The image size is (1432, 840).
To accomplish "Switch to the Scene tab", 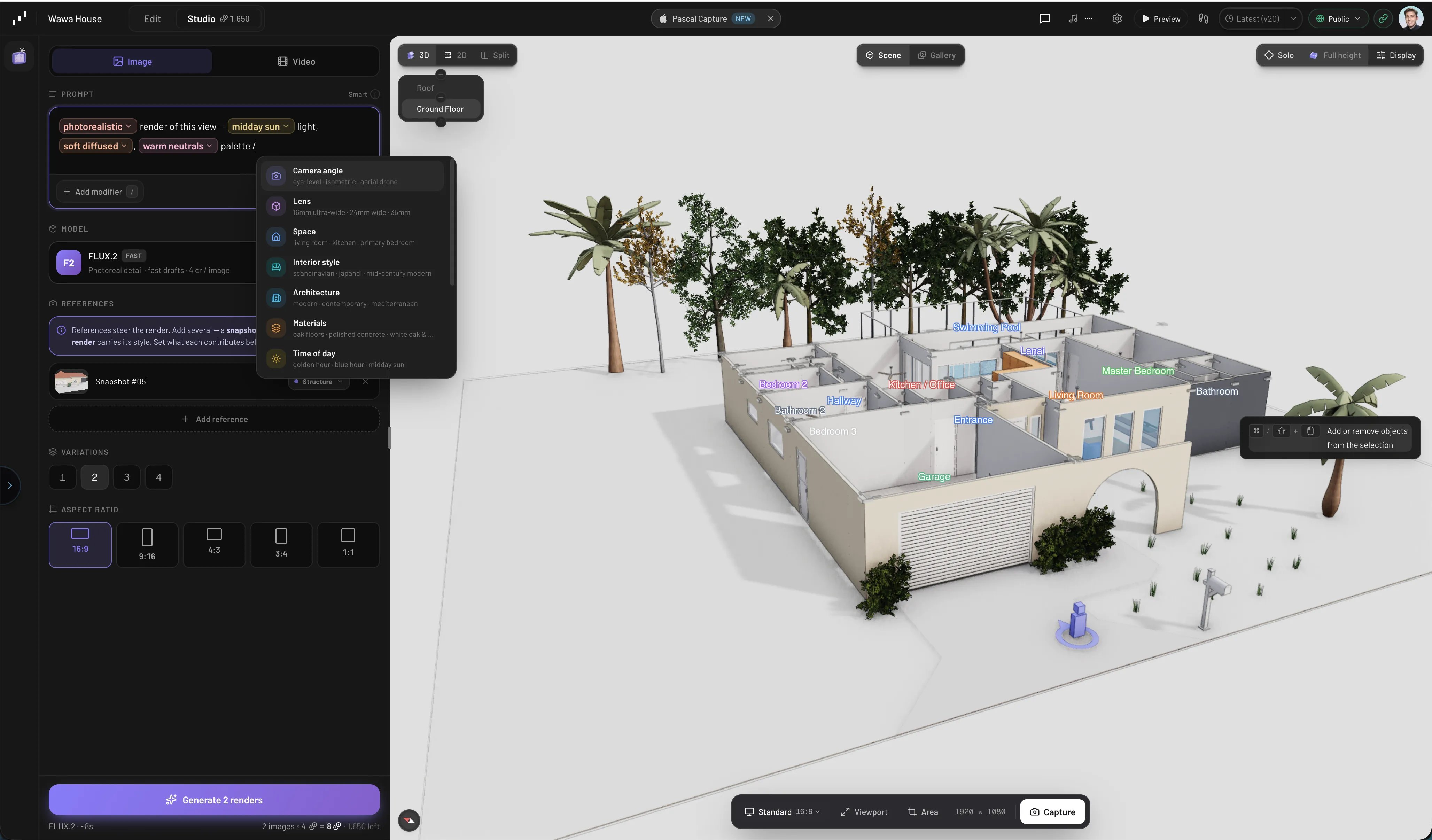I will click(x=883, y=55).
